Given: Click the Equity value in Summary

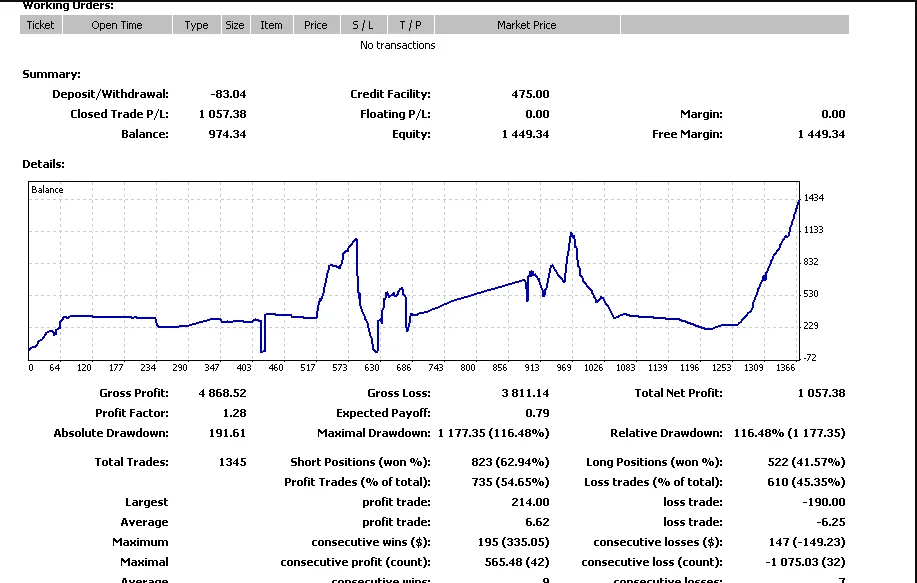Looking at the screenshot, I should tap(525, 134).
